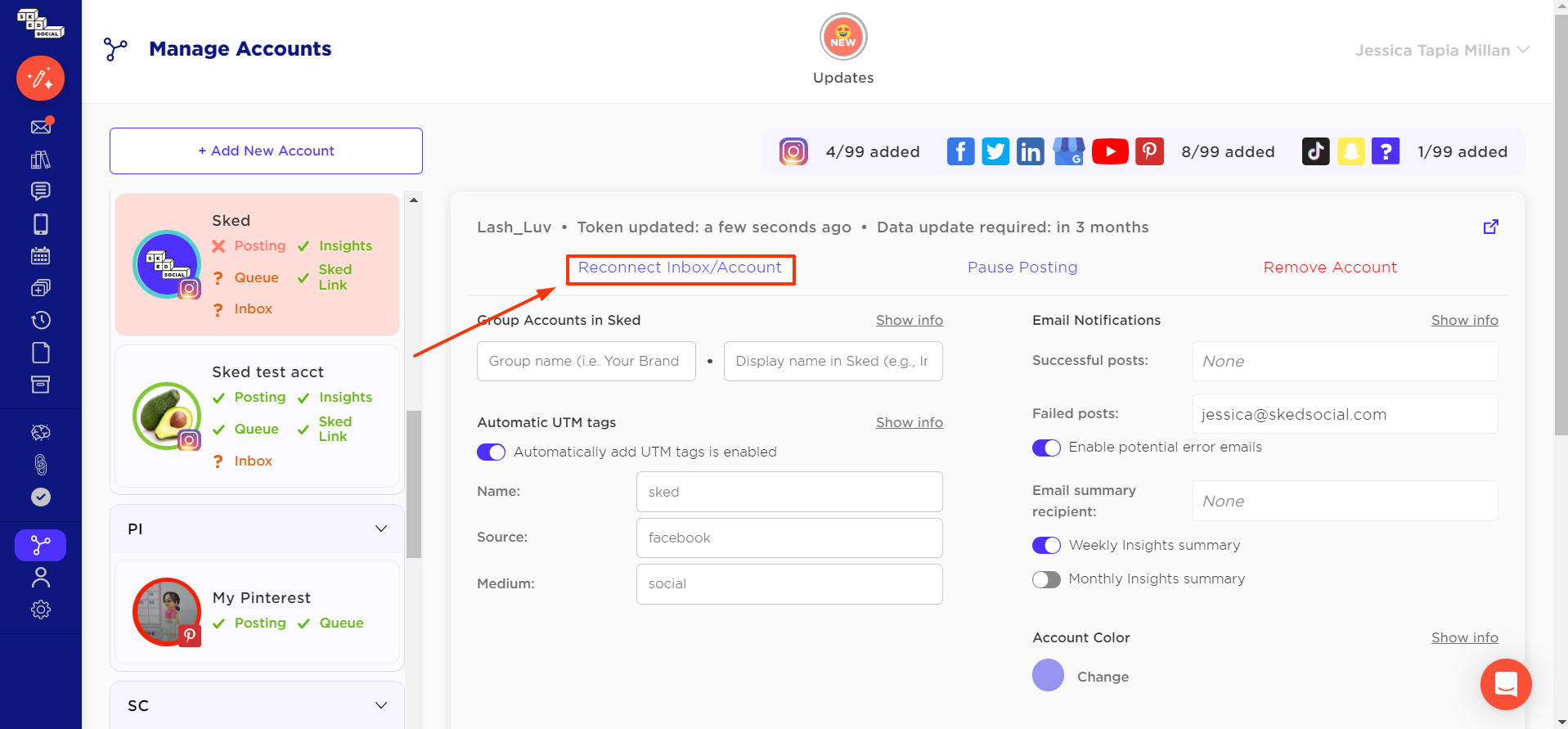This screenshot has height=729, width=1568.
Task: Toggle Automatically add UTM tags switch
Action: (492, 452)
